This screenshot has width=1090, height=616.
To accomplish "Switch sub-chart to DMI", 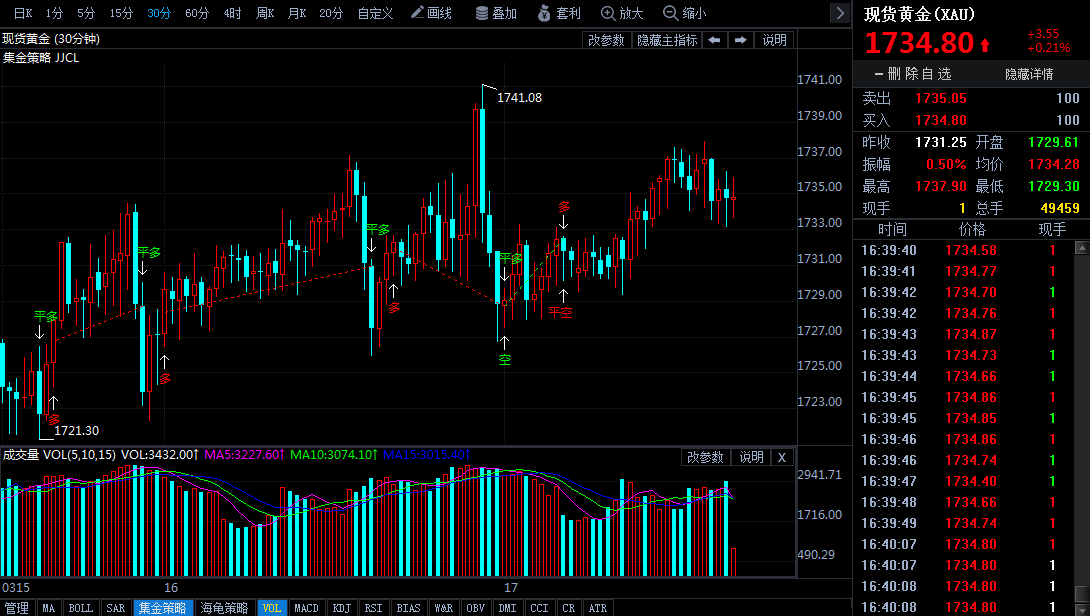I will (x=507, y=608).
